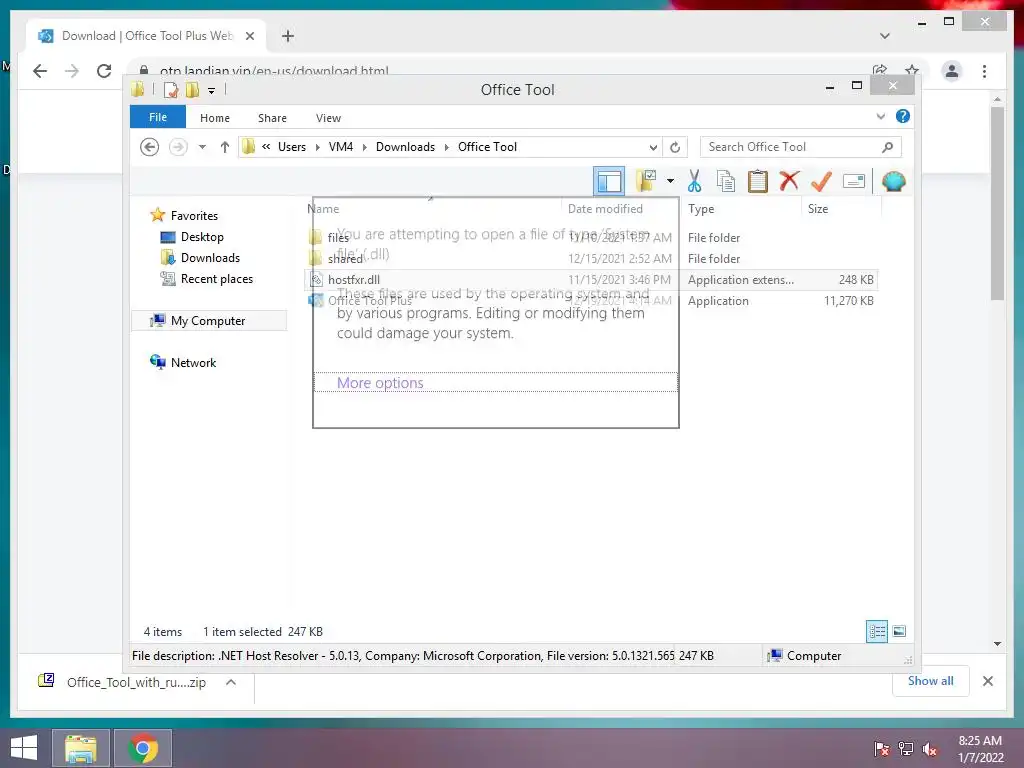
Task: Select VM4 in the address breadcrumb
Action: click(341, 147)
